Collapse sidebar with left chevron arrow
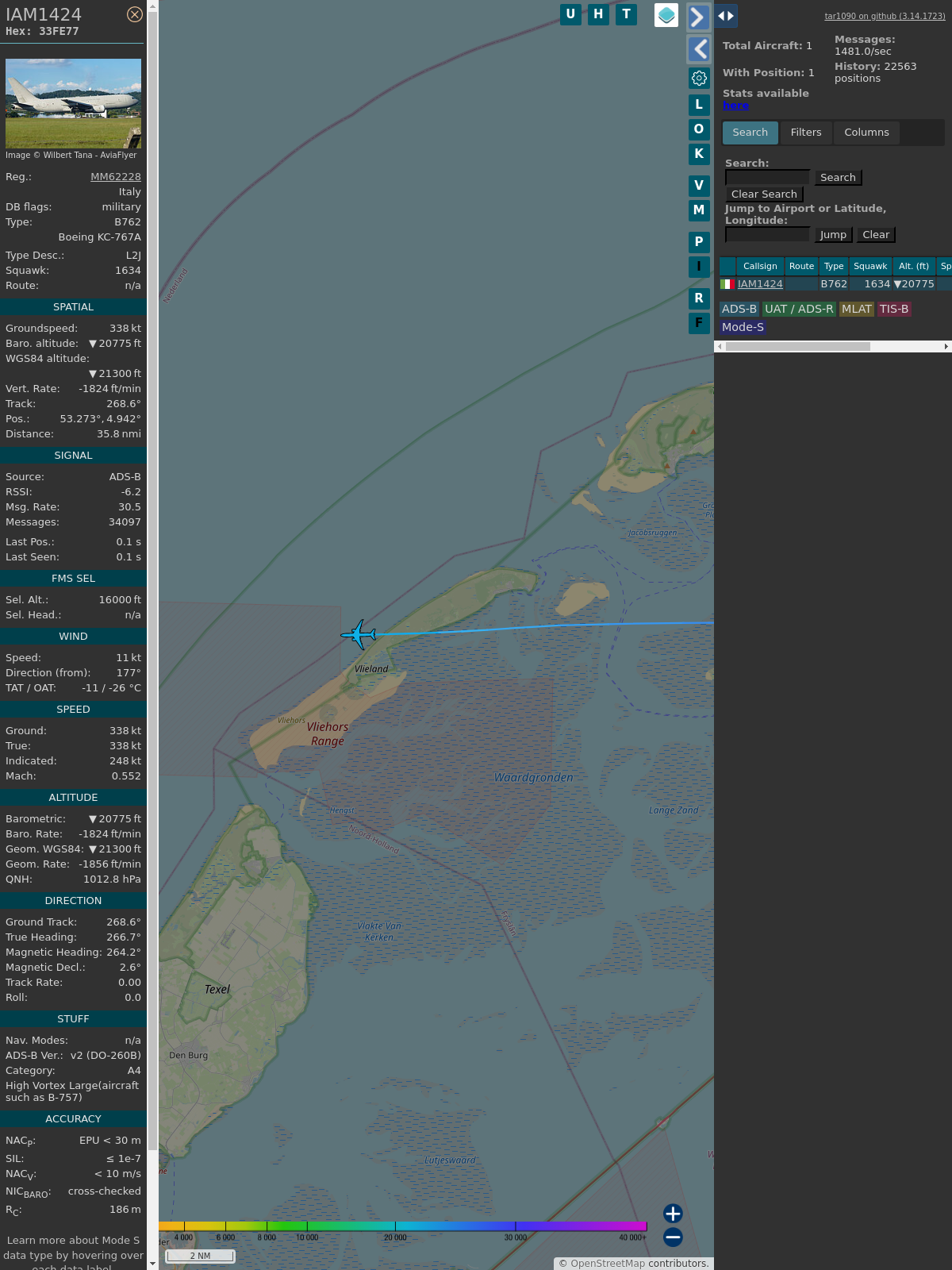 (x=698, y=49)
